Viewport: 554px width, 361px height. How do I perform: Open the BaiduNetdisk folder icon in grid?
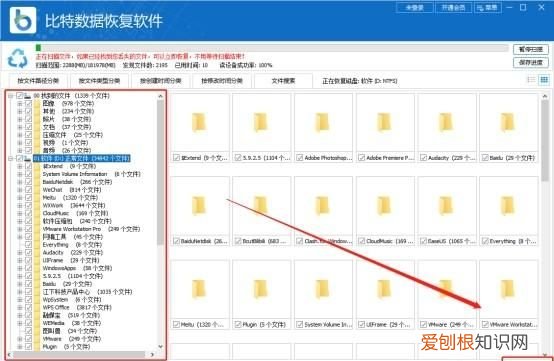pos(199,206)
